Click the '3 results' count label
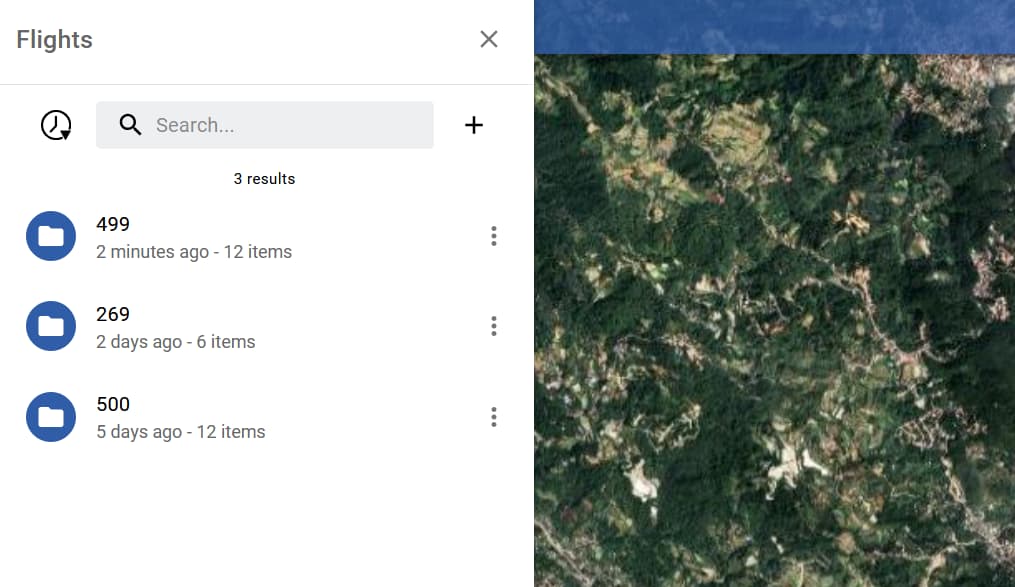 click(264, 179)
